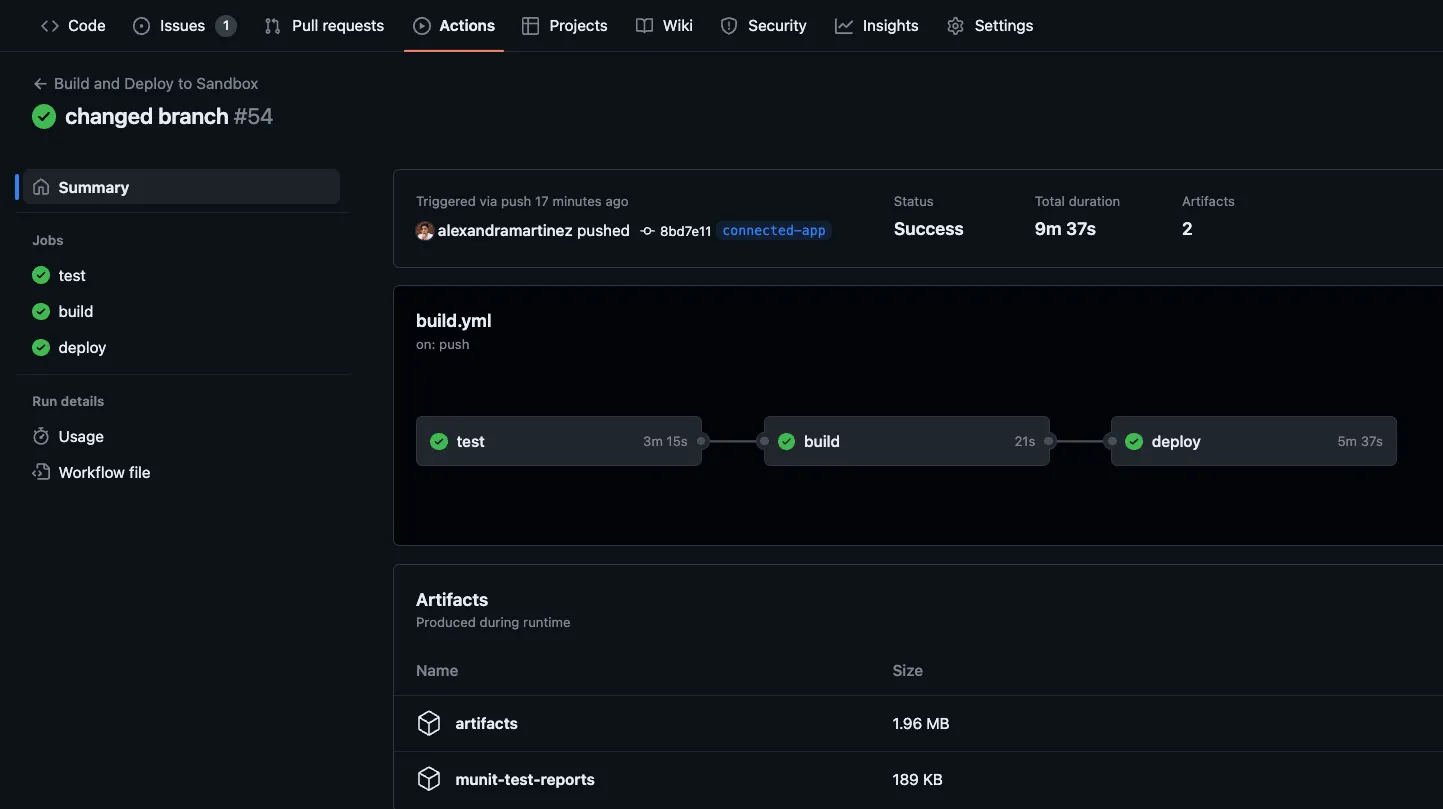Click the green check next to sidebar build job
Viewport: 1443px width, 809px height.
41,312
